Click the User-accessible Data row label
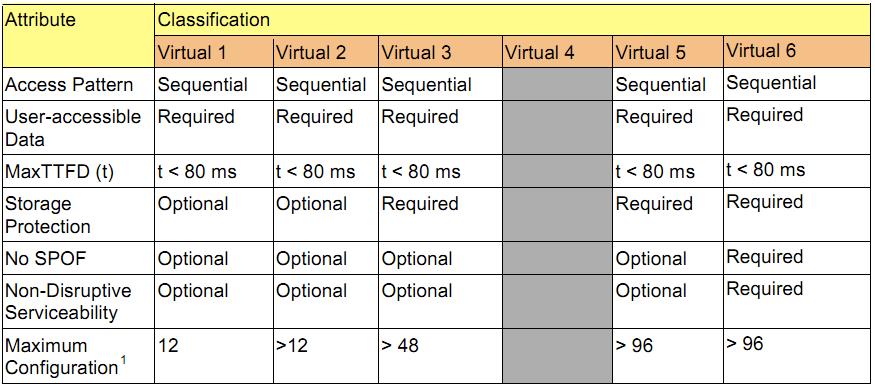 coord(78,127)
